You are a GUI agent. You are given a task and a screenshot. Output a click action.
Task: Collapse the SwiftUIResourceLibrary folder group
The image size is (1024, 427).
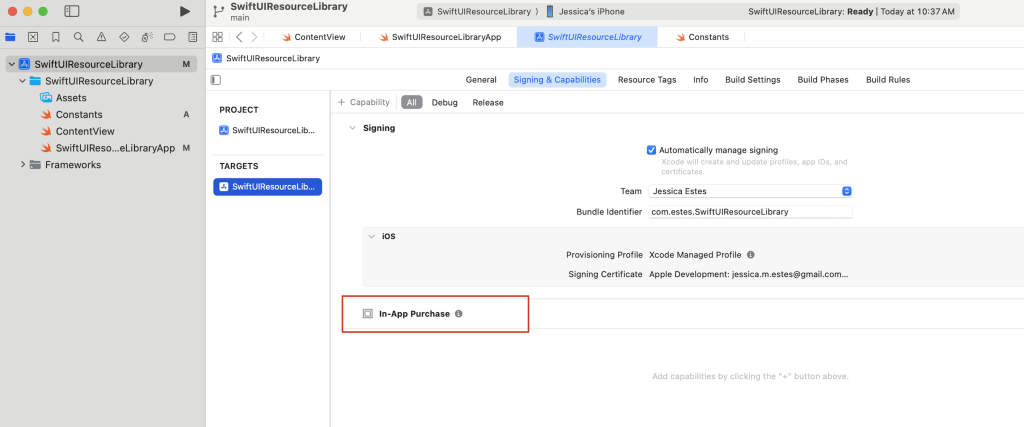coord(23,81)
